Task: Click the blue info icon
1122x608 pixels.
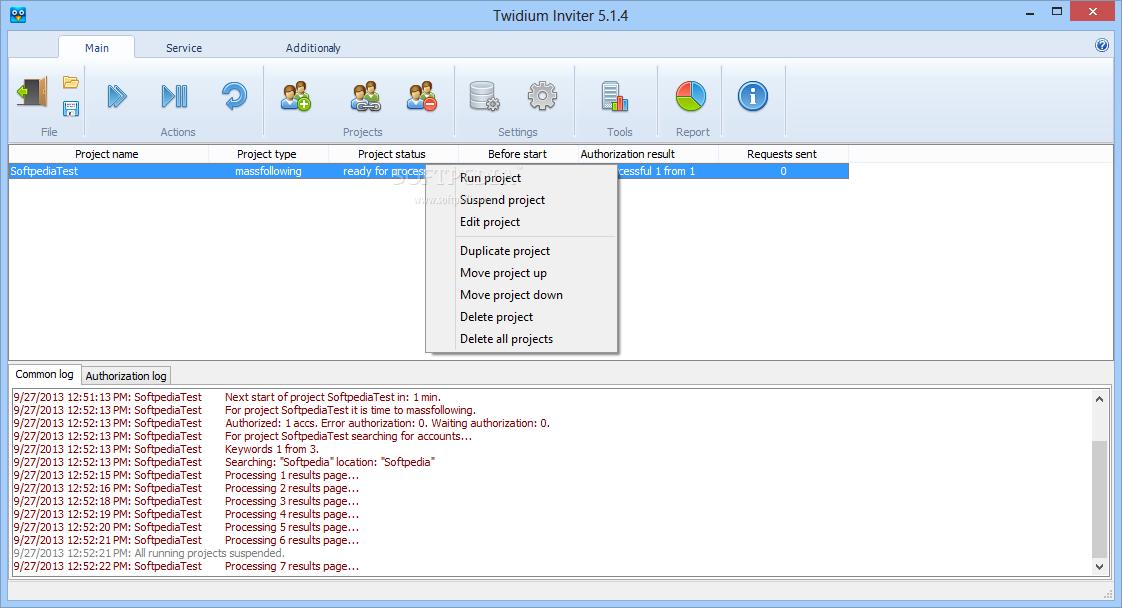Action: pos(753,96)
